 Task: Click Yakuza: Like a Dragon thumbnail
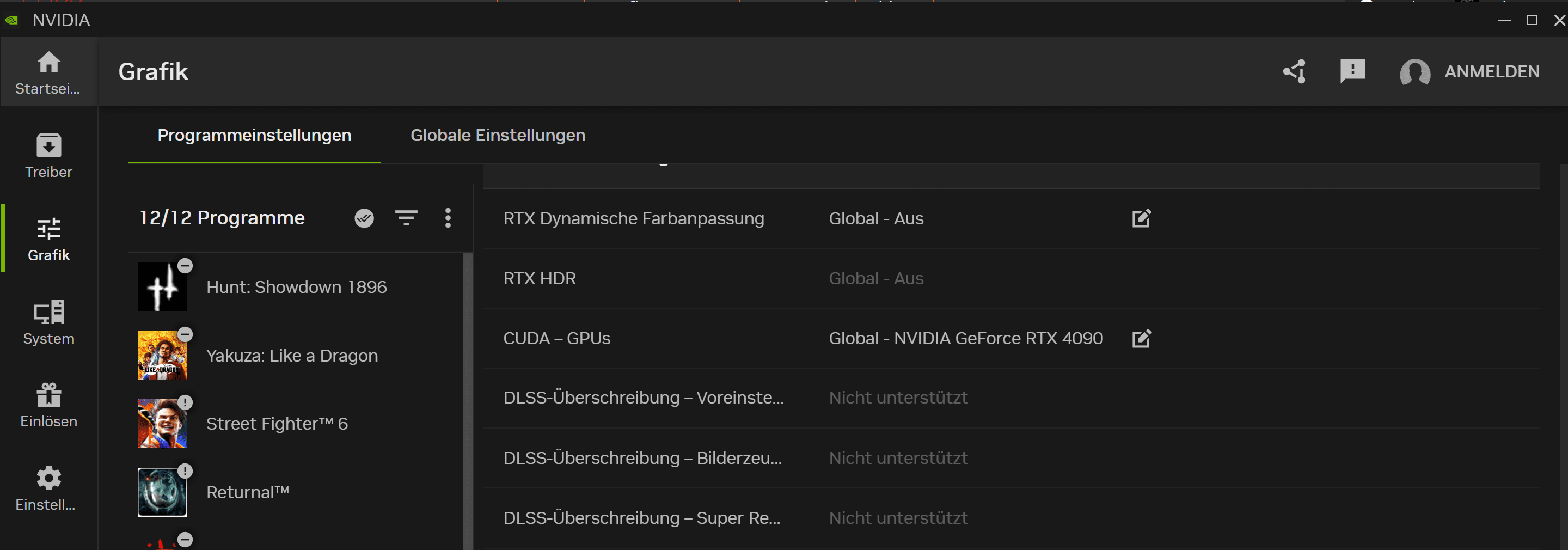tap(162, 355)
